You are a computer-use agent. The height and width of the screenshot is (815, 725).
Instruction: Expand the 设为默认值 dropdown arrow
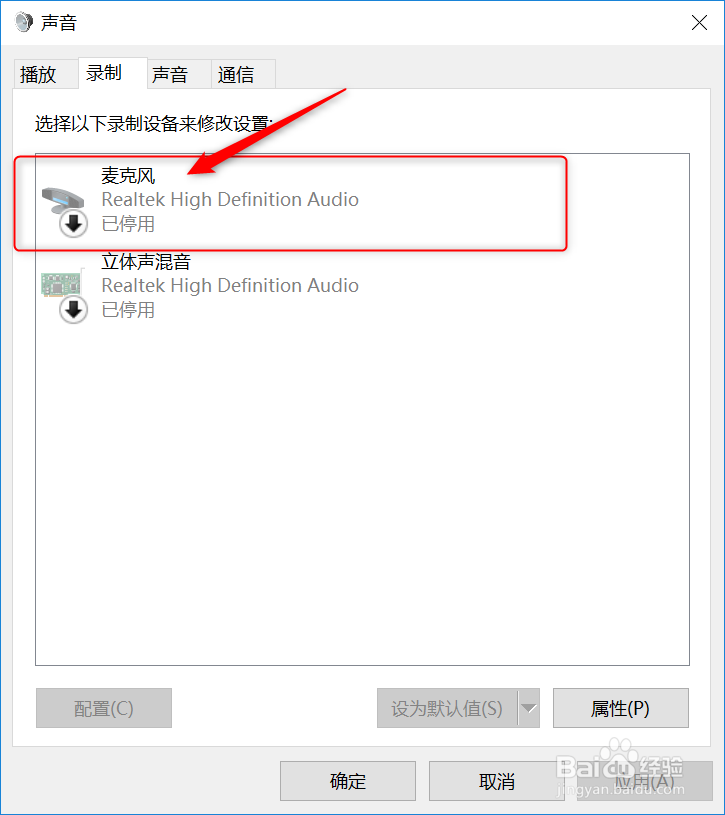(x=529, y=708)
